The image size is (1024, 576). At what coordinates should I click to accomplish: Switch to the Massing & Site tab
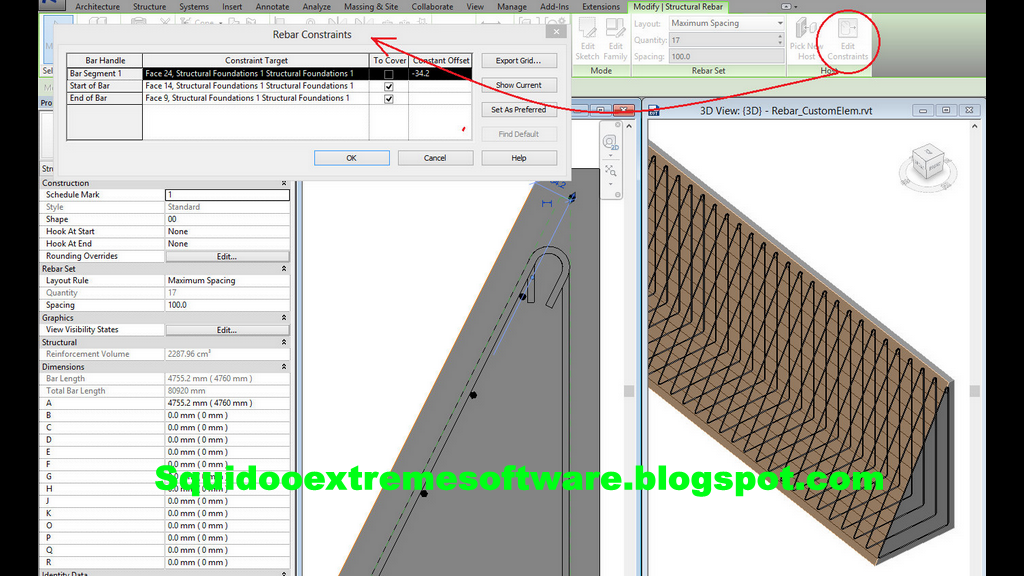371,7
